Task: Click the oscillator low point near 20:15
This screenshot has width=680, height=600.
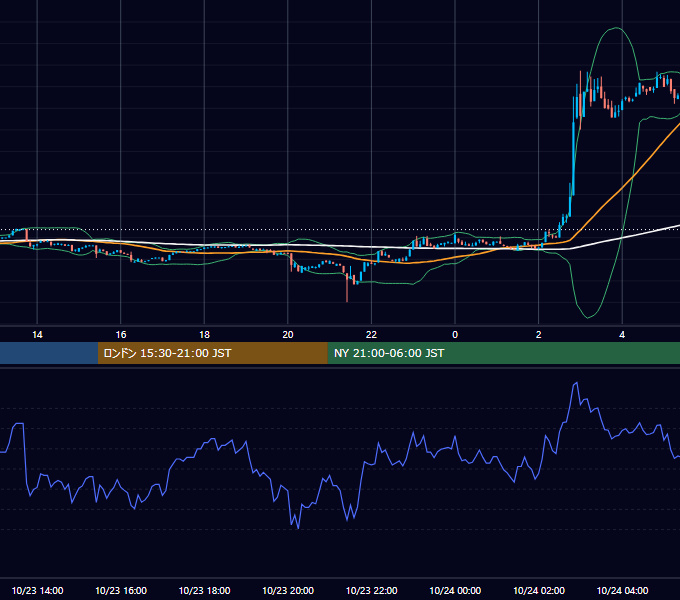Action: click(x=298, y=528)
